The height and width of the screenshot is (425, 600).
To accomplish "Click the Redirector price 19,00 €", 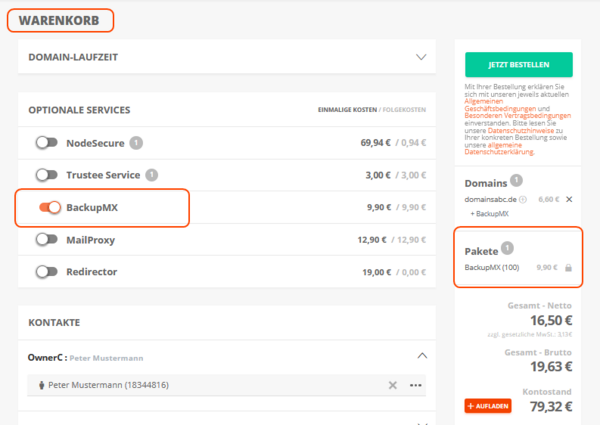I will click(x=377, y=272).
